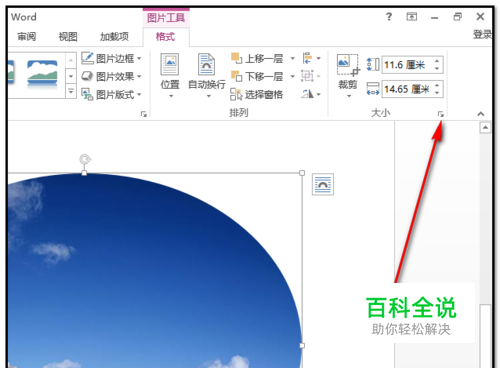Restore down the Word window
The image size is (500, 368).
coord(458,16)
